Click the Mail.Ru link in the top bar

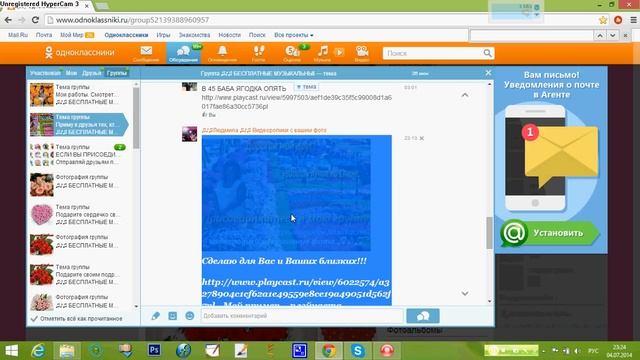coord(18,35)
